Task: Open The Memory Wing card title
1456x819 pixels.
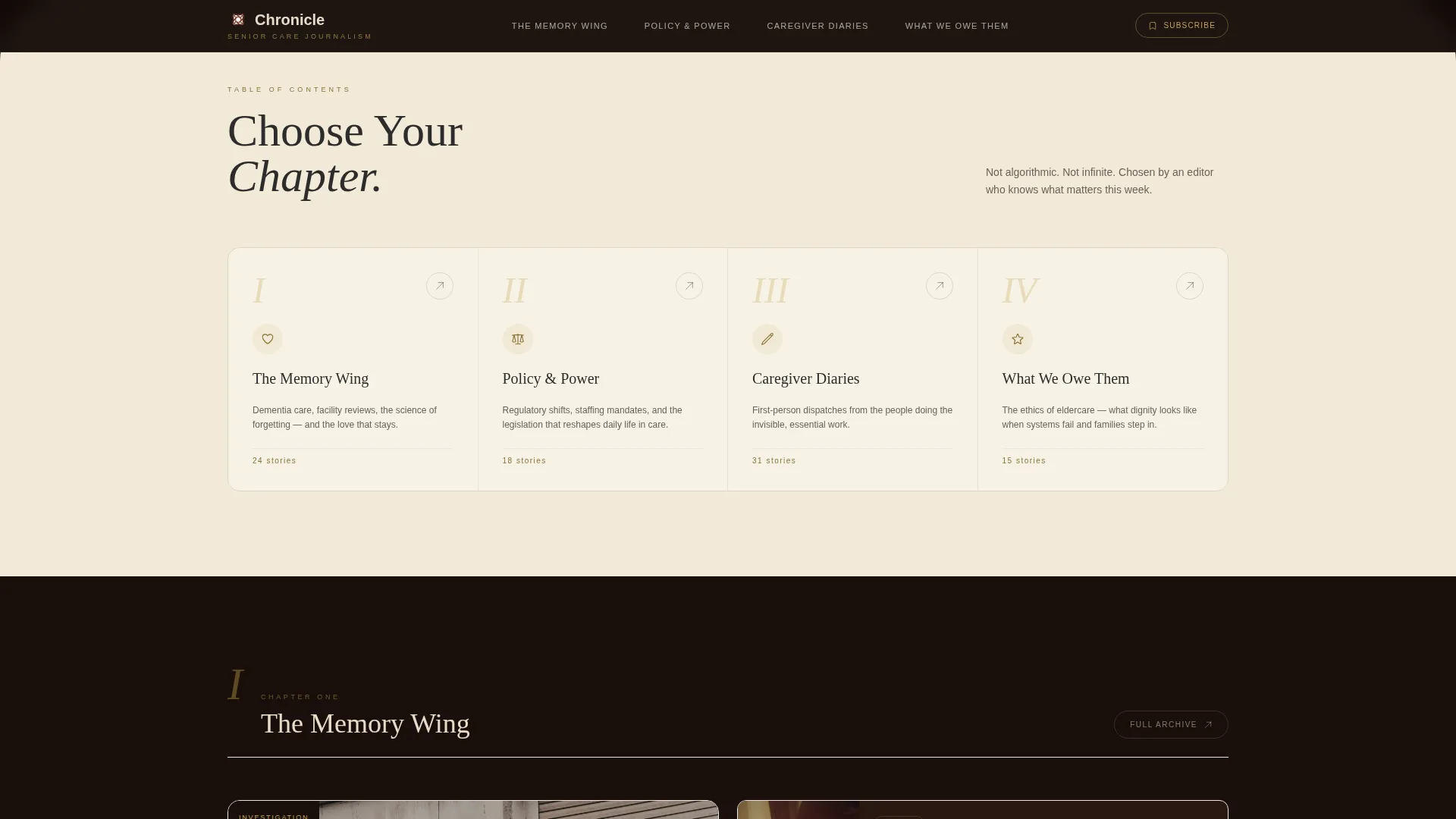Action: [x=310, y=378]
